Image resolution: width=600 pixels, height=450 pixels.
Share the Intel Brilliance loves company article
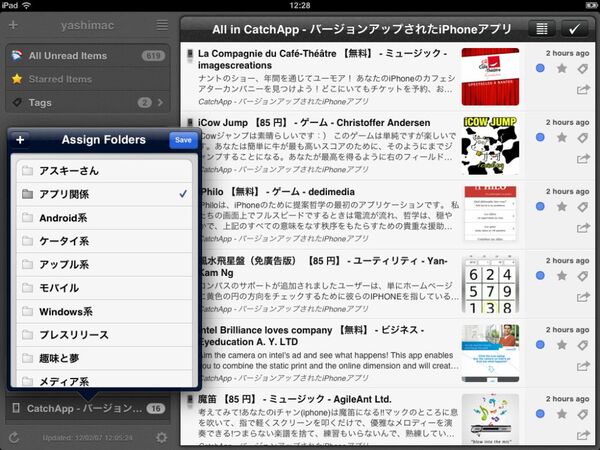point(583,366)
